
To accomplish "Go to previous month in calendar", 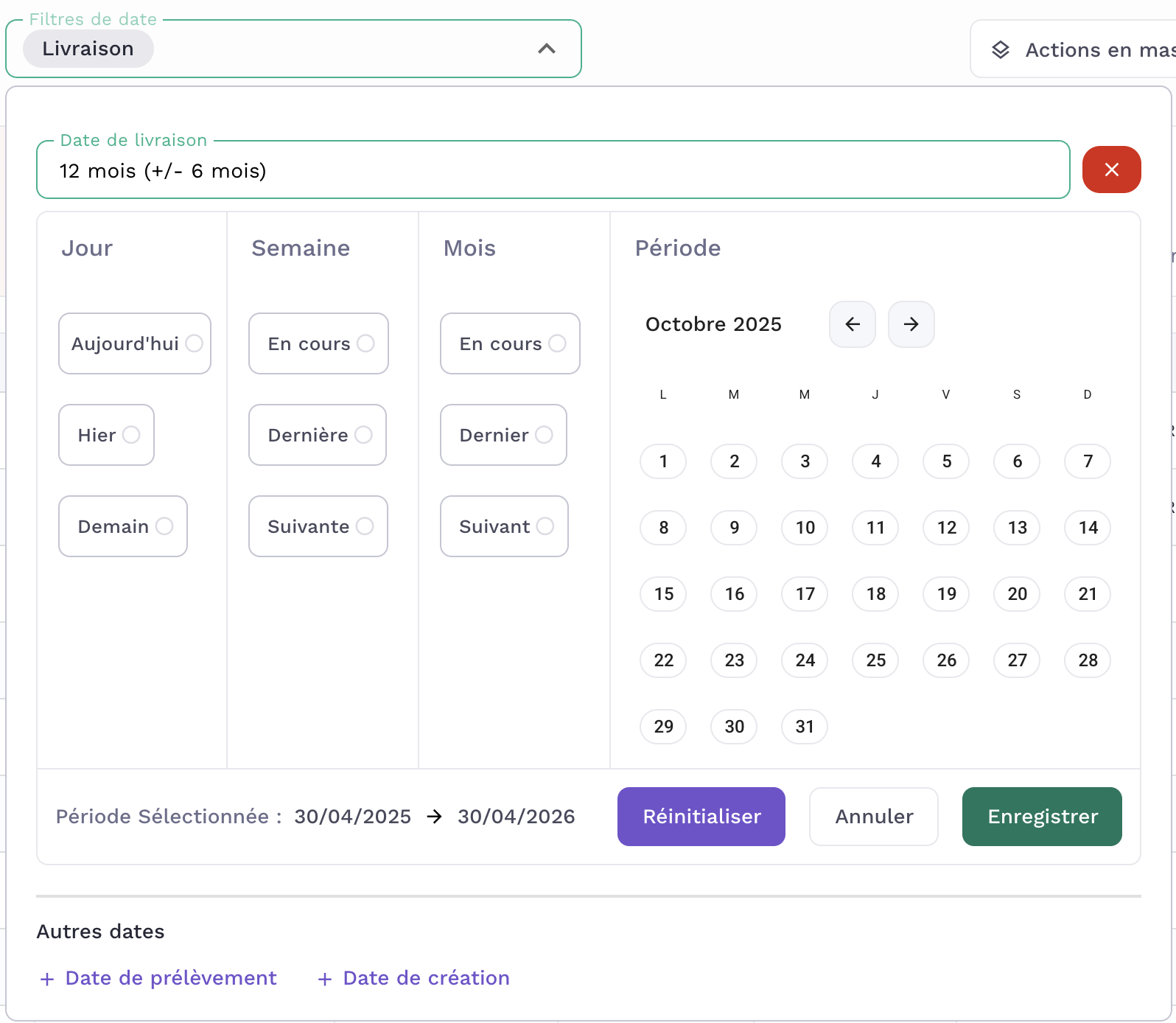I will [853, 324].
